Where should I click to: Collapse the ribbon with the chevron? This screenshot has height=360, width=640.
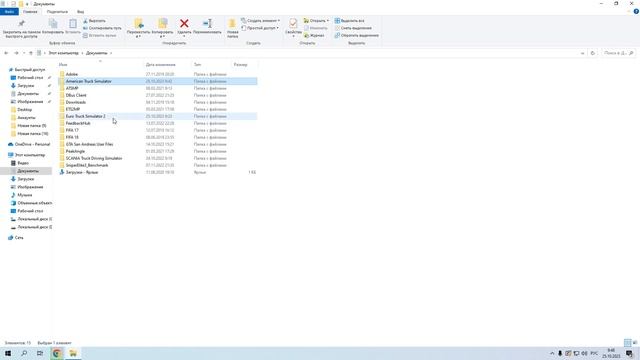[629, 12]
